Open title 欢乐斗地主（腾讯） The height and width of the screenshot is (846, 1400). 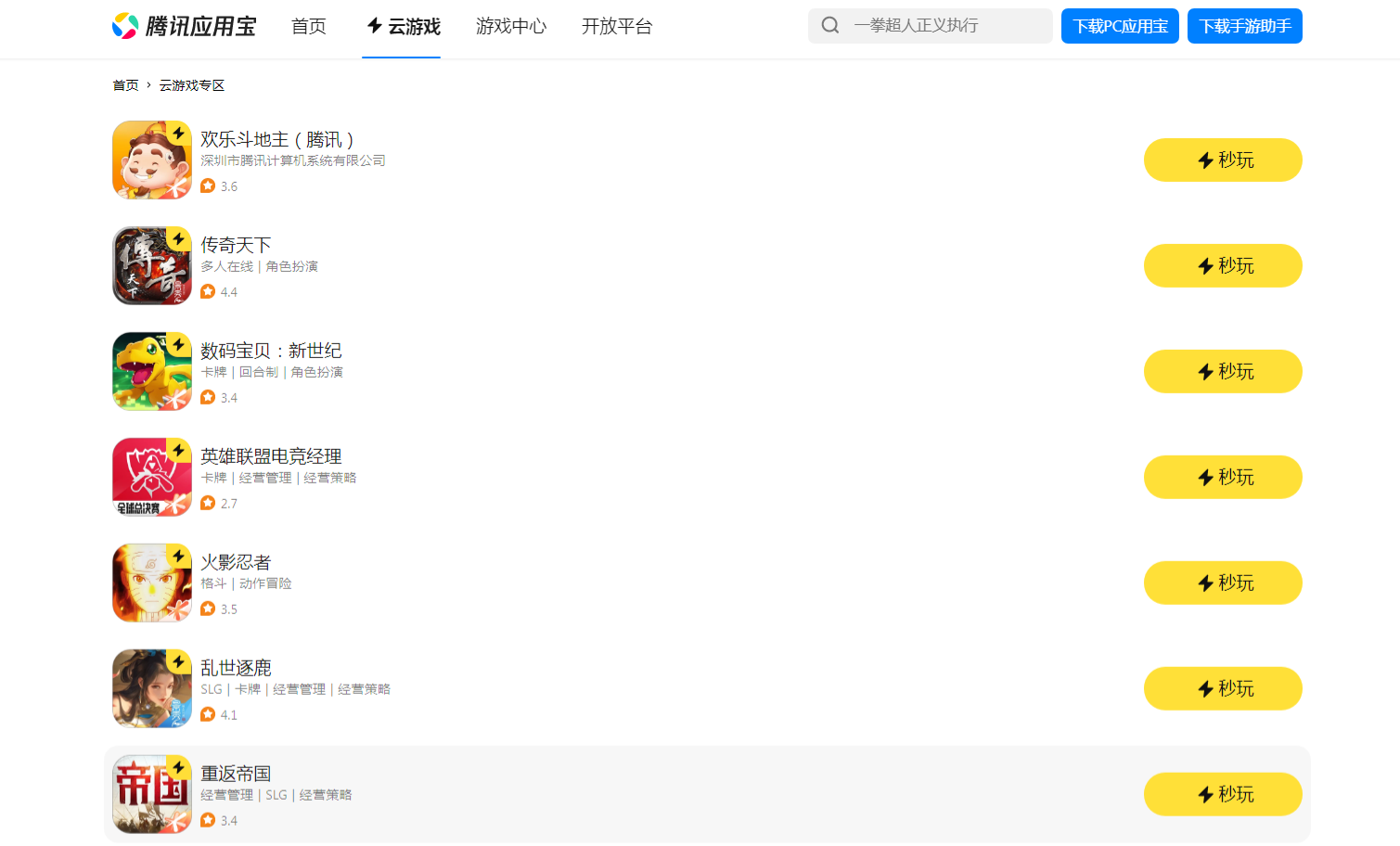coord(277,139)
